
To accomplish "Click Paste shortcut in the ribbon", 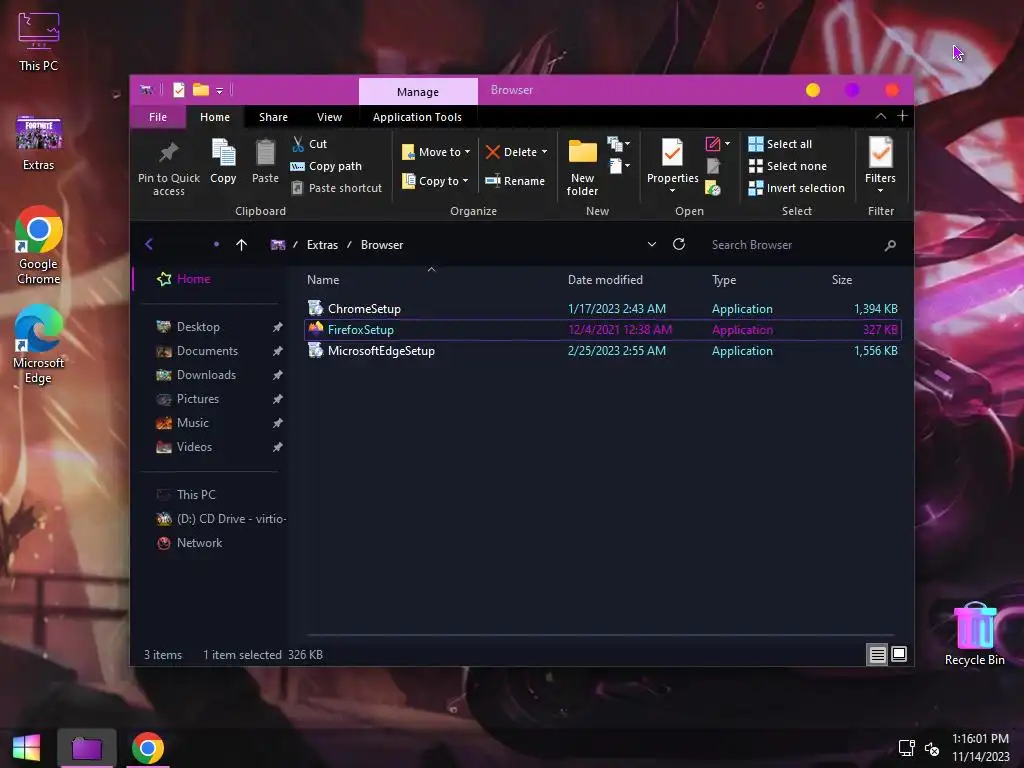I will click(336, 188).
